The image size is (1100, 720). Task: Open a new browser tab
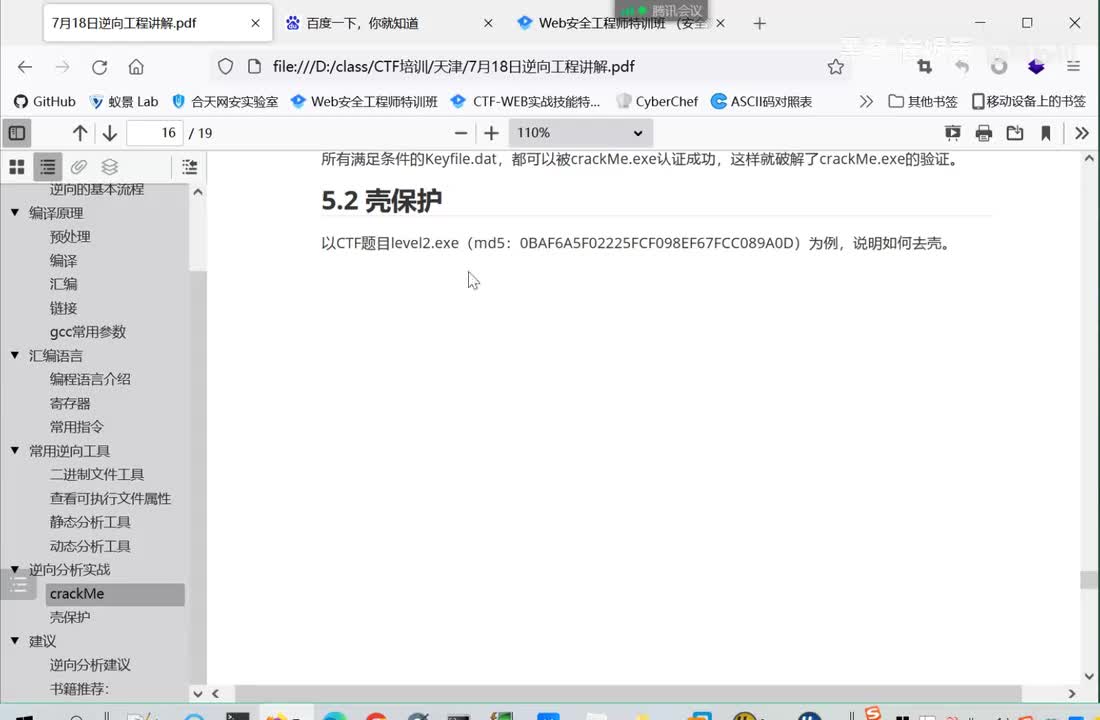coord(760,24)
